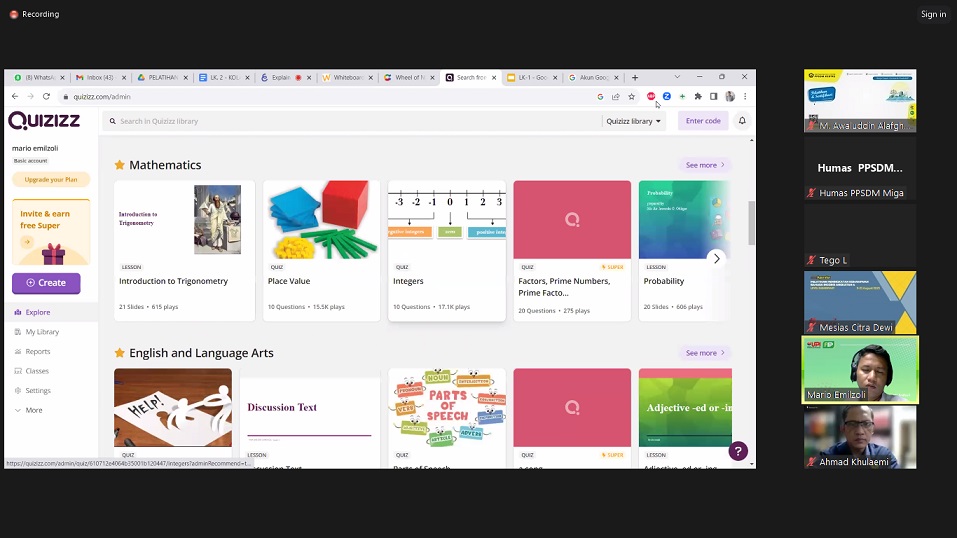Open the notifications bell icon
957x538 pixels.
pyautogui.click(x=742, y=121)
